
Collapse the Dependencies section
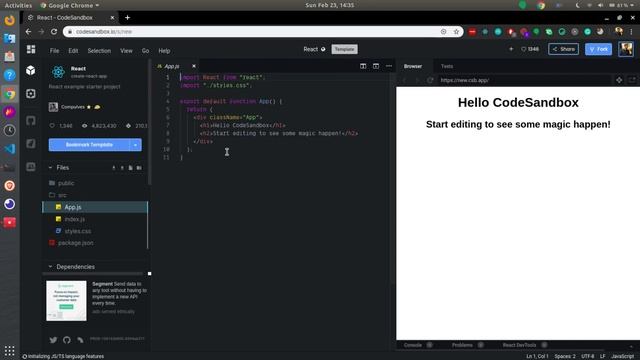pos(50,267)
